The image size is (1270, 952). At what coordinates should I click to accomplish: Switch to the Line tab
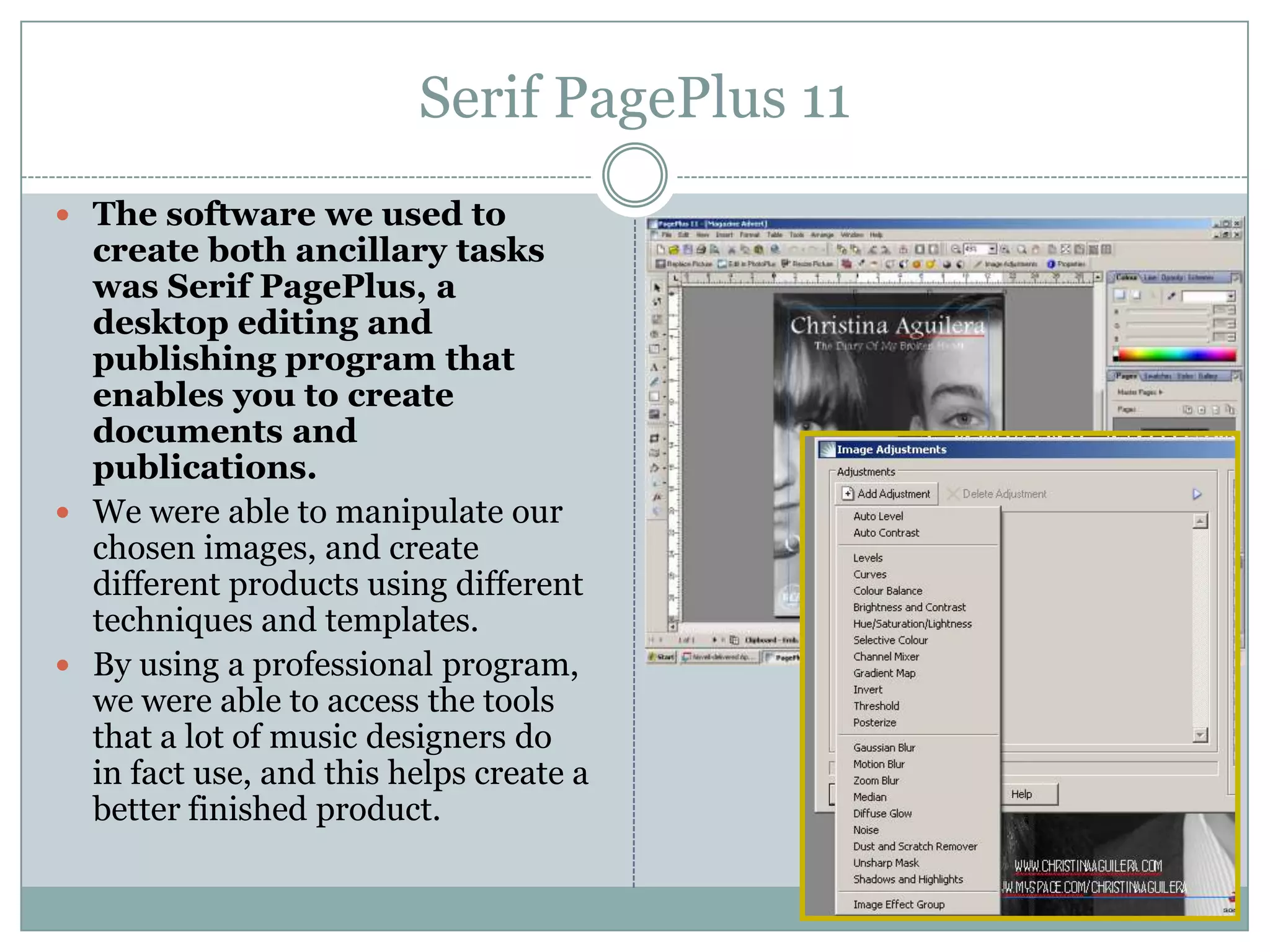point(1150,277)
